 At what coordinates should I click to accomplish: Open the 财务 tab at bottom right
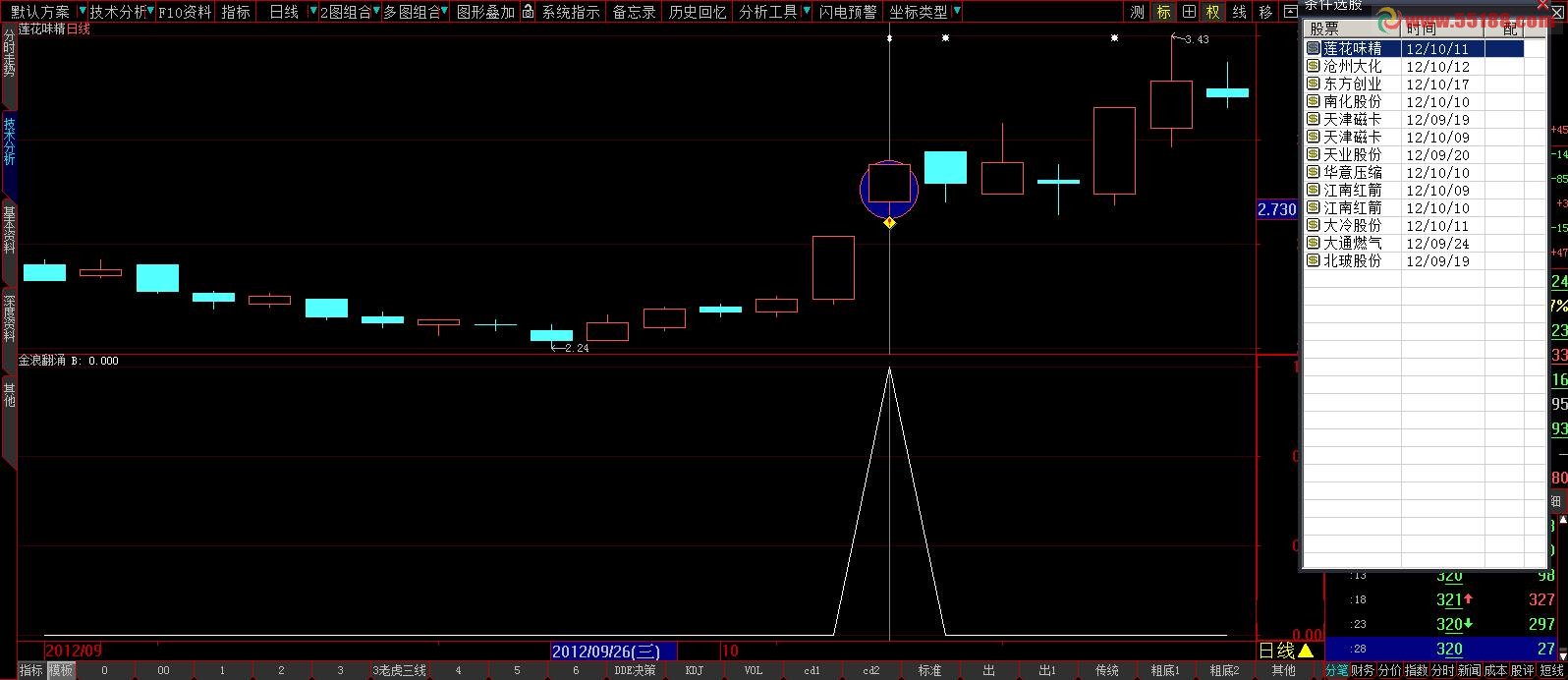[1363, 670]
